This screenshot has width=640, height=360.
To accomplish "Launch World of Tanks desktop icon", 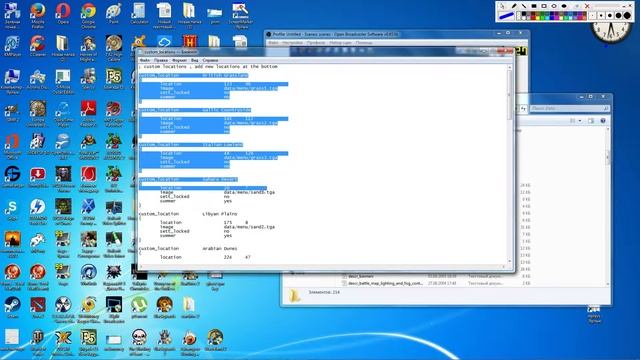I will click(38, 342).
